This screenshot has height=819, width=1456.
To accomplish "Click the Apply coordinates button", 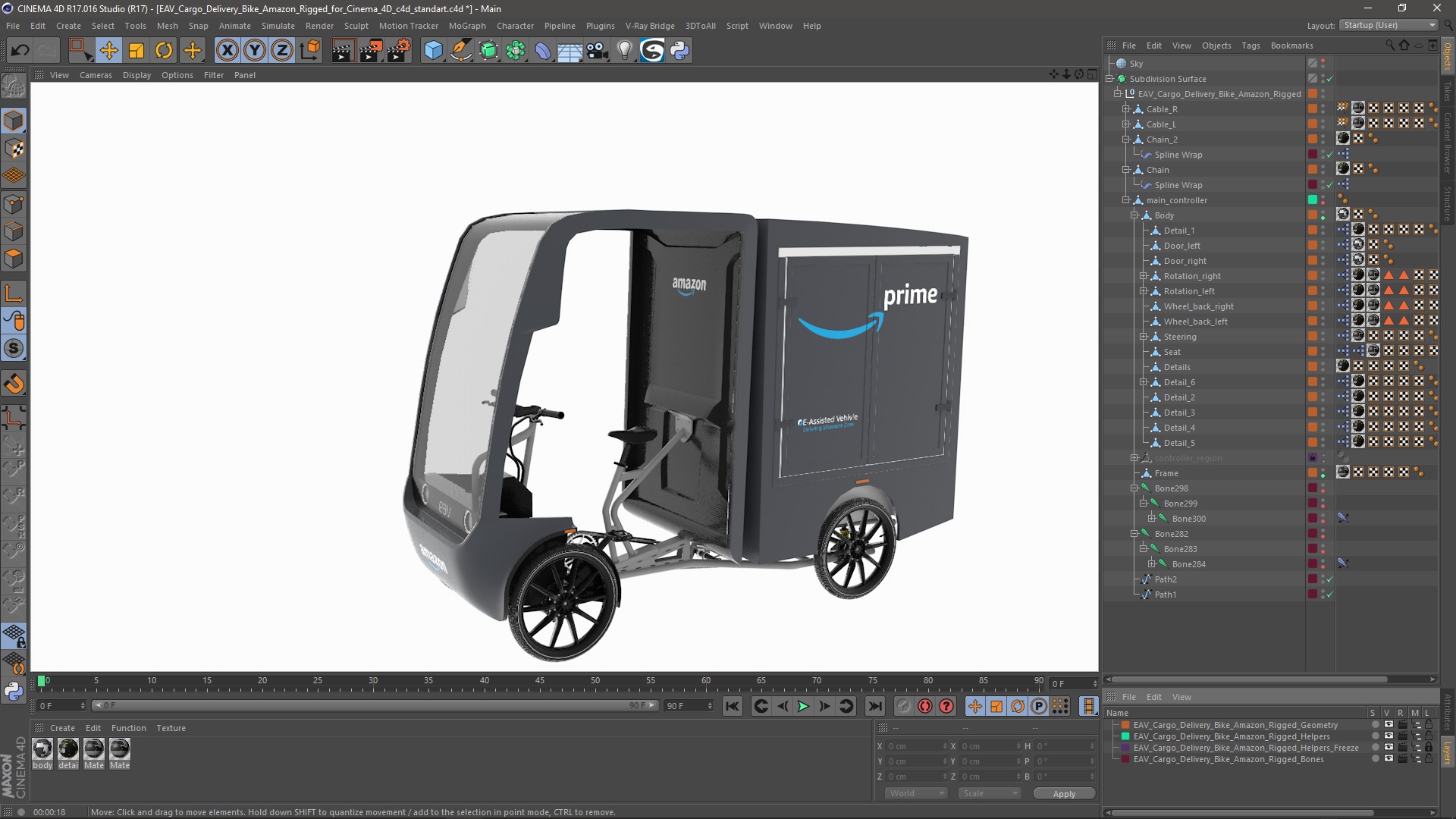I will click(1064, 794).
